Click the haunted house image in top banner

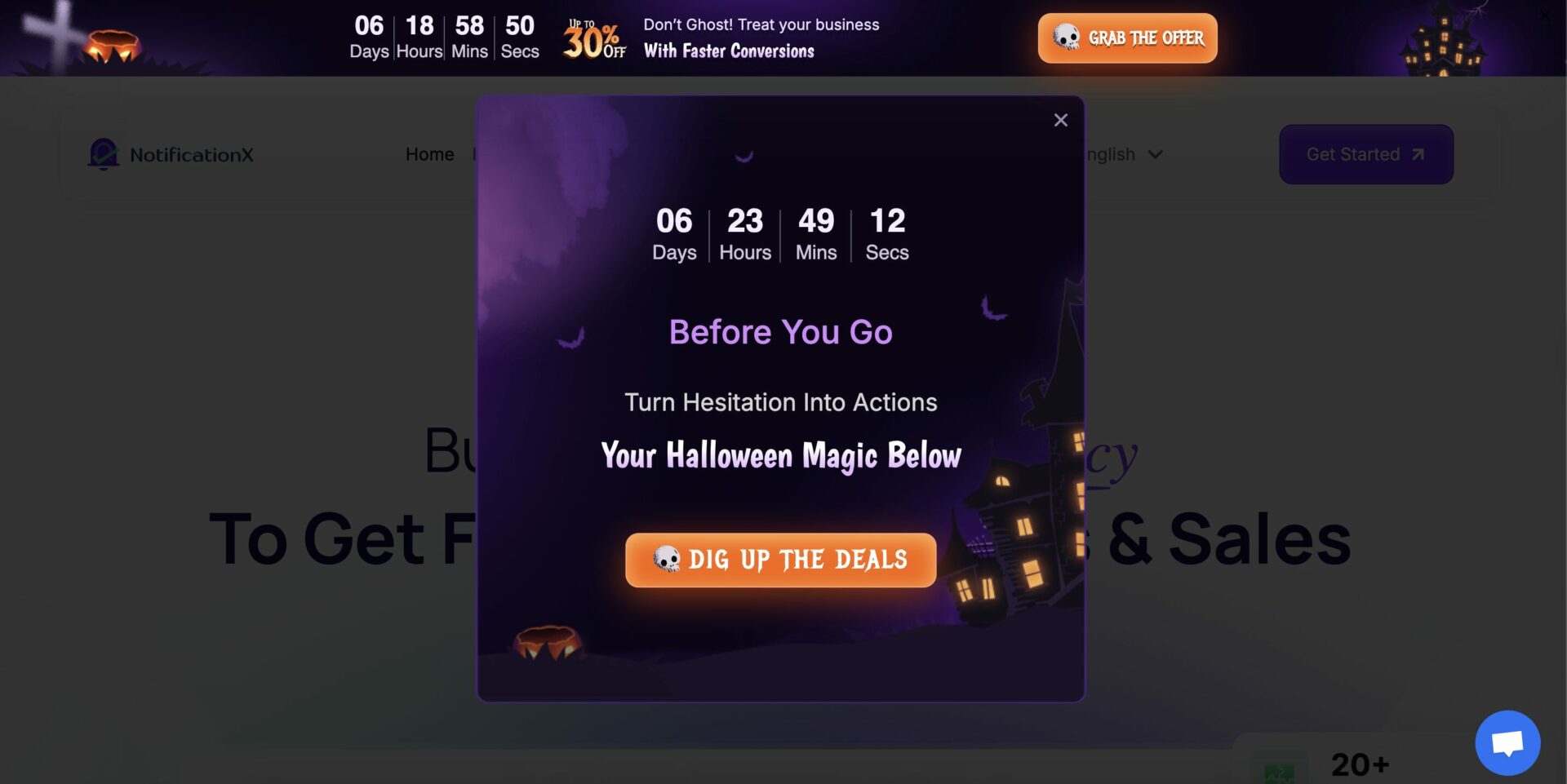click(1443, 41)
